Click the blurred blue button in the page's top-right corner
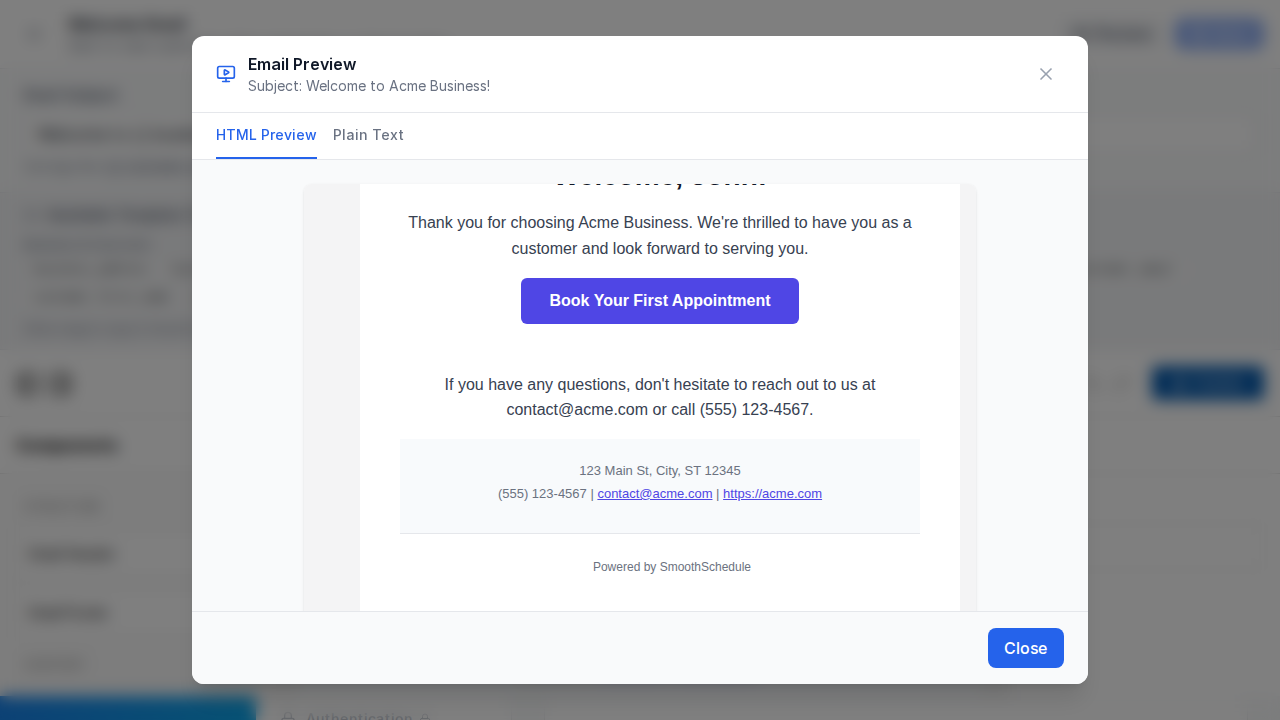 pyautogui.click(x=1219, y=34)
